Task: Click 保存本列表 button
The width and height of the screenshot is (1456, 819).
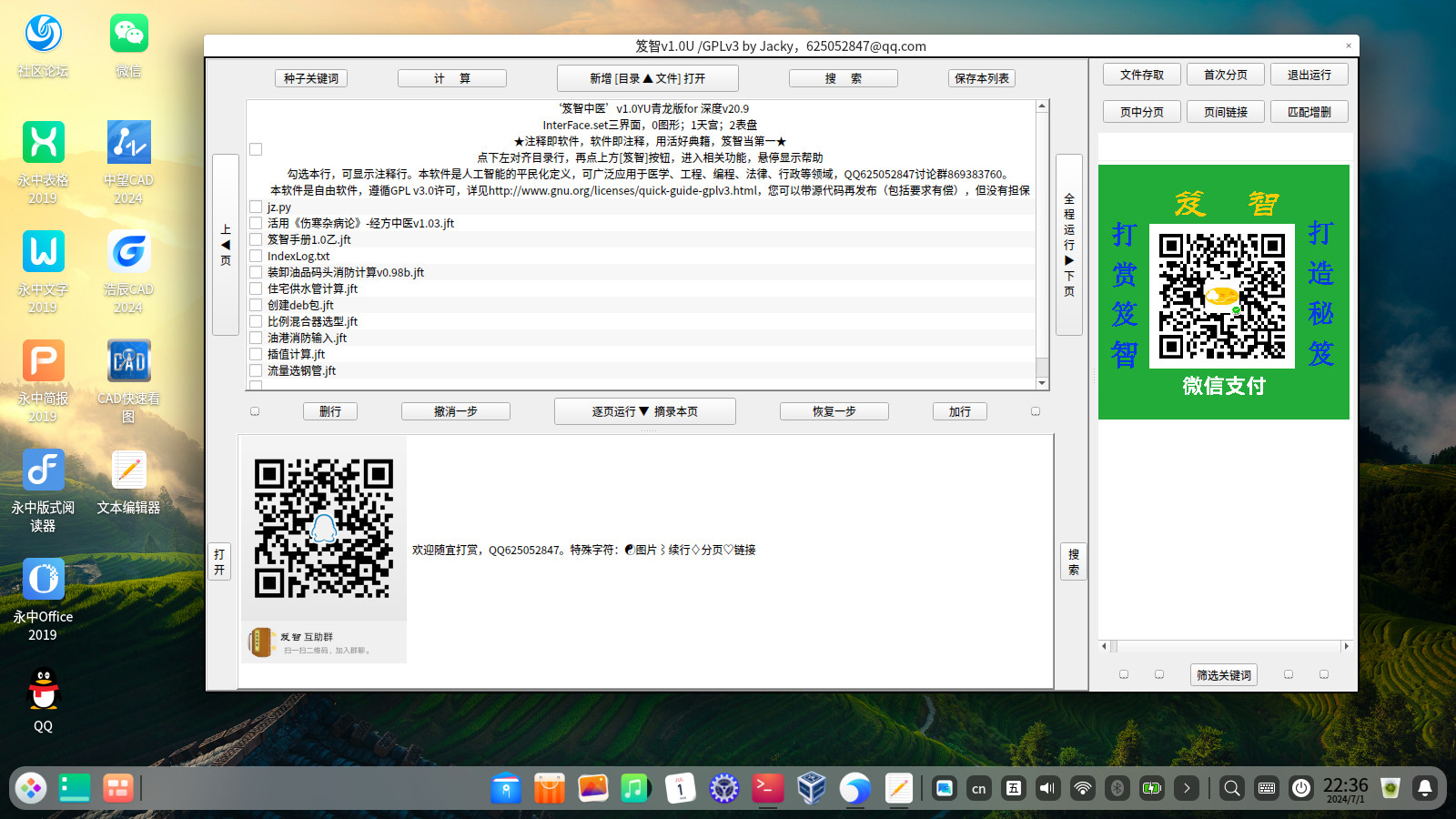Action: pos(982,78)
